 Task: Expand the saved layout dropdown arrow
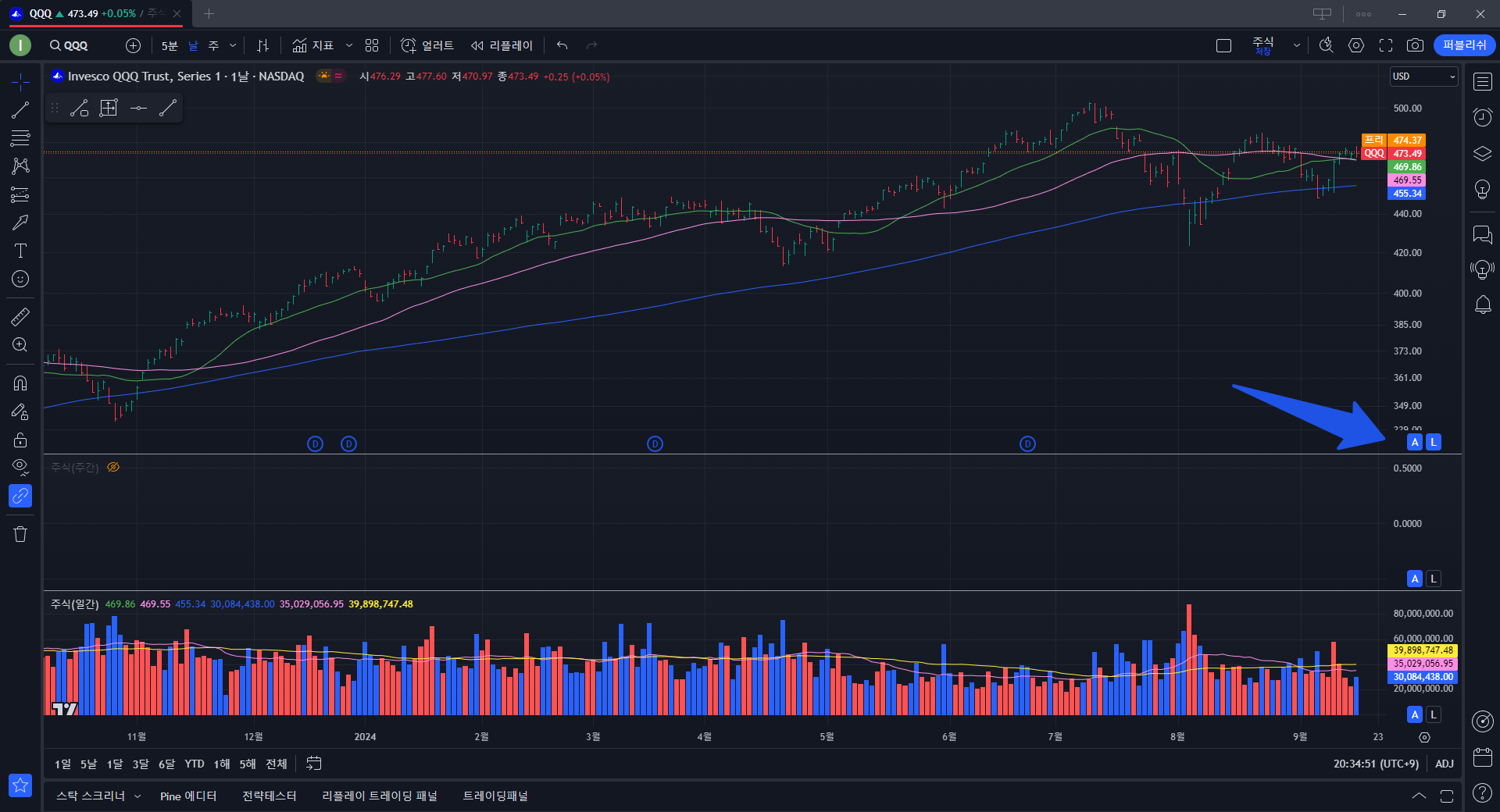[x=1297, y=45]
